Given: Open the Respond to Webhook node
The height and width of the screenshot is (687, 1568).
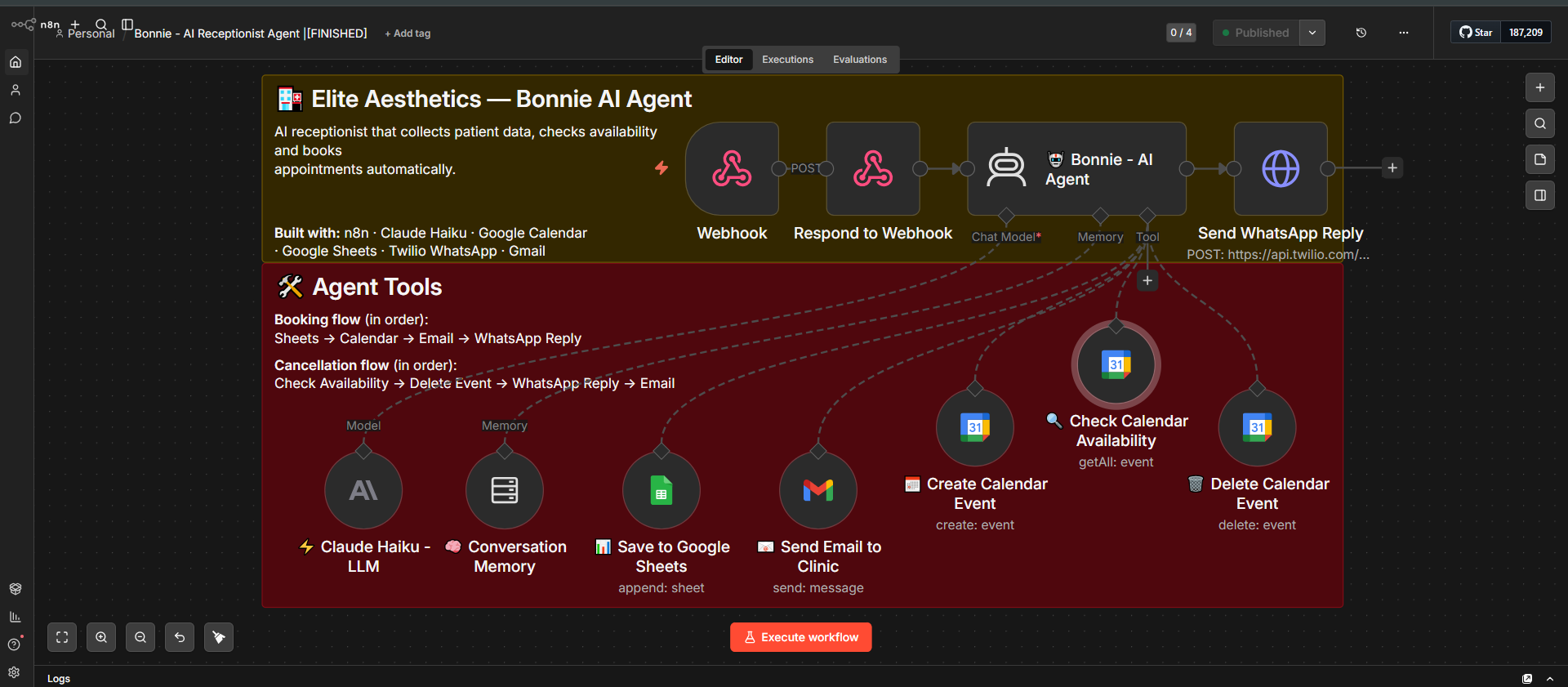Looking at the screenshot, I should 873,169.
